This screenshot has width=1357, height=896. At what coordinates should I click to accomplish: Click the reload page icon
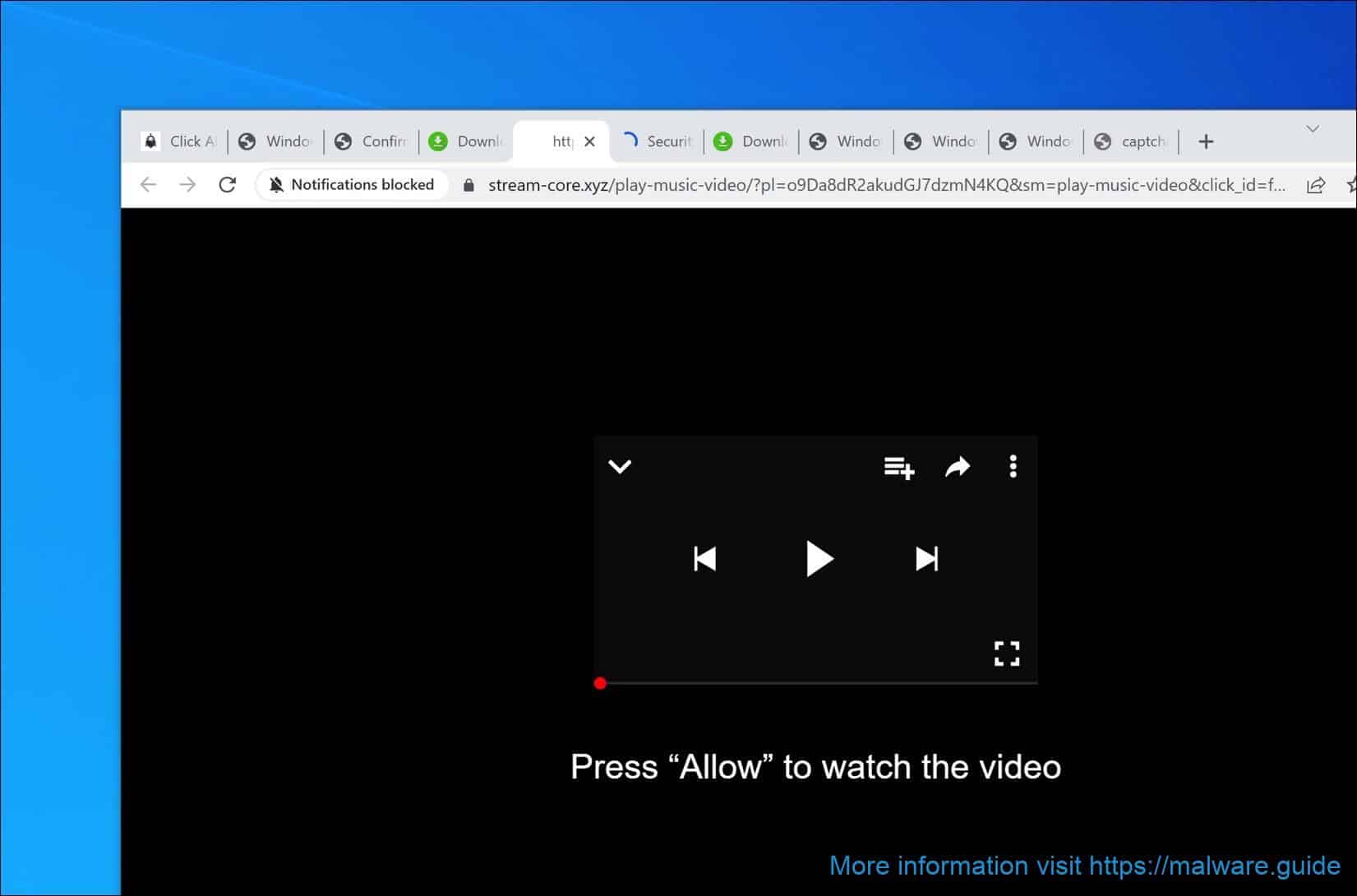tap(228, 184)
